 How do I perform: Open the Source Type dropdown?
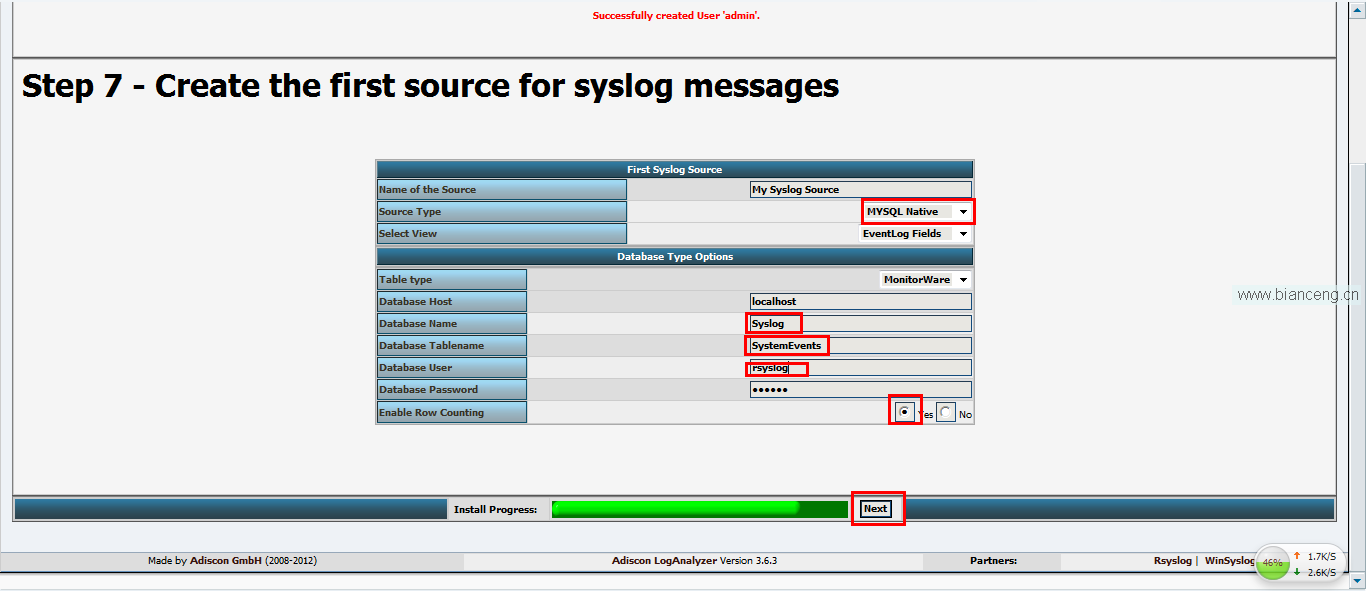917,212
